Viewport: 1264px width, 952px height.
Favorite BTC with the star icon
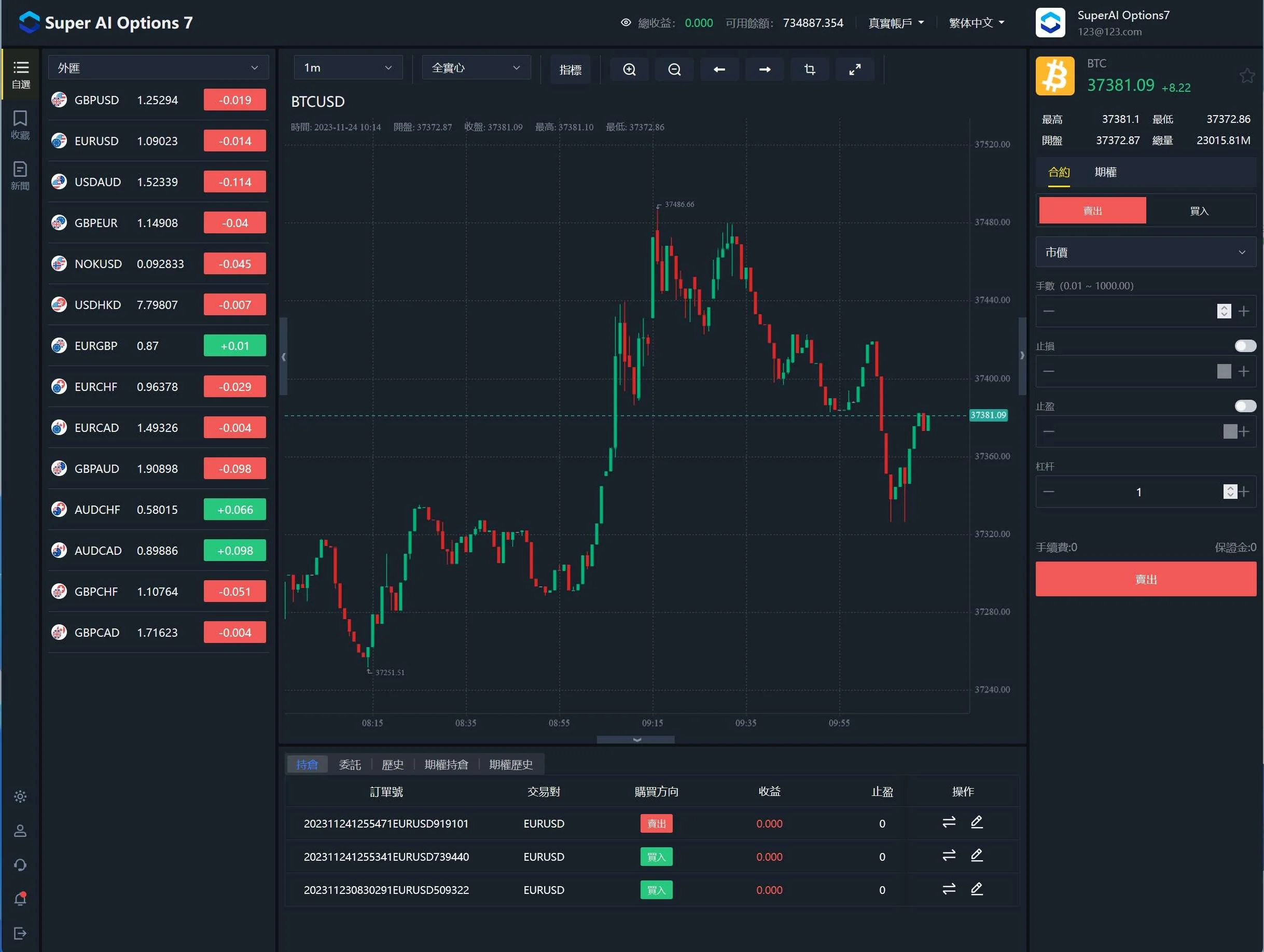click(1246, 76)
